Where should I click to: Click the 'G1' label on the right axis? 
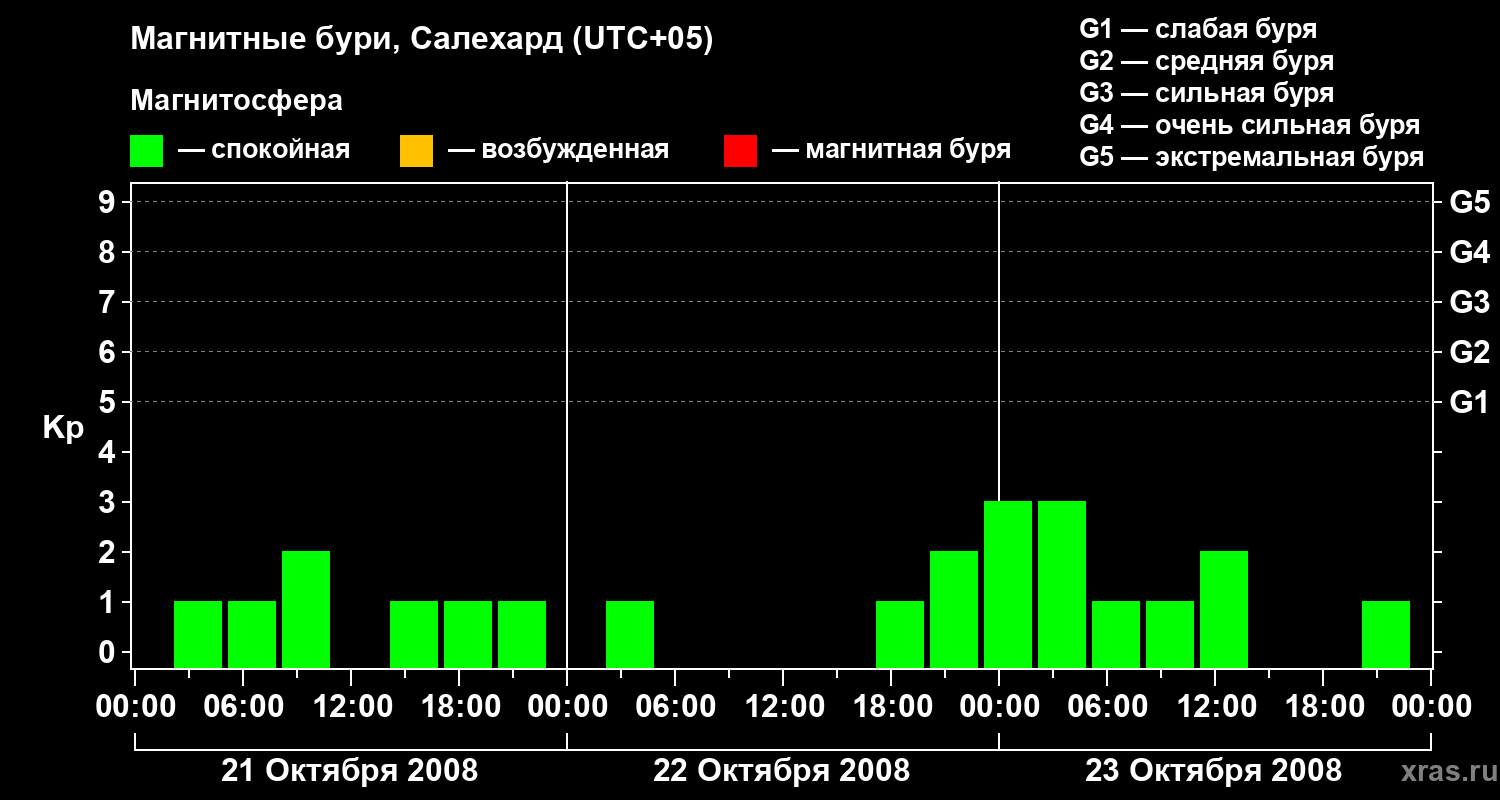1470,402
